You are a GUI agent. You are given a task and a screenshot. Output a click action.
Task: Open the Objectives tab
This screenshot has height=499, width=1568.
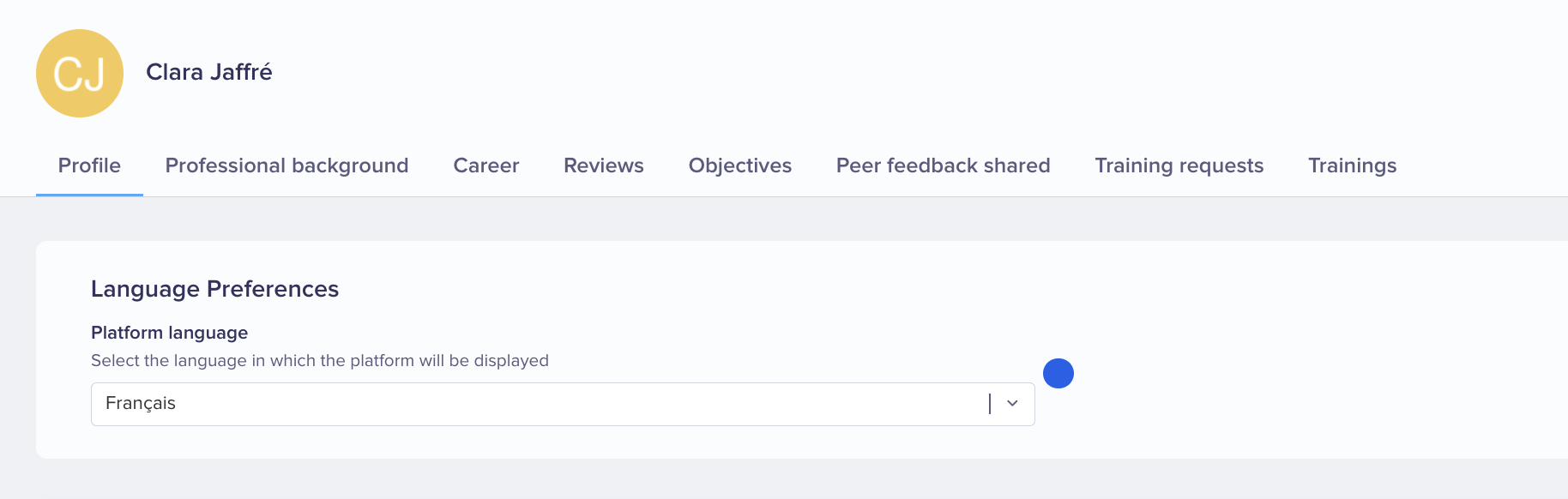(x=740, y=165)
